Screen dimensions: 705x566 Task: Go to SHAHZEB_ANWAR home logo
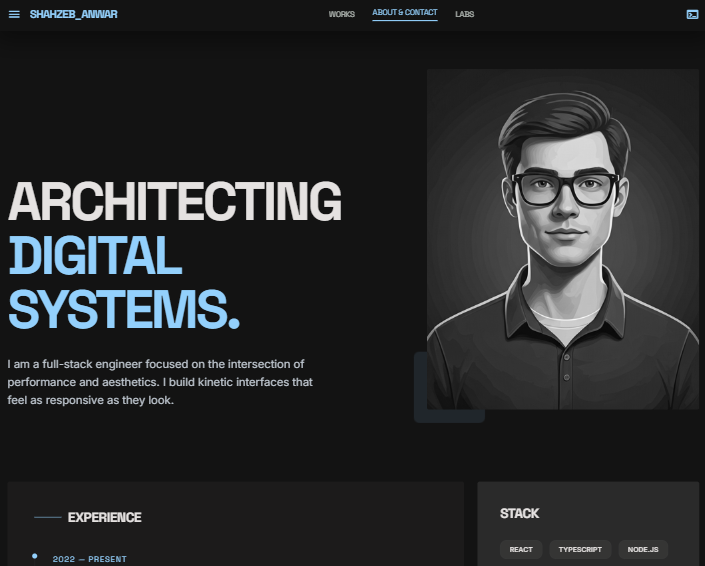pos(74,14)
